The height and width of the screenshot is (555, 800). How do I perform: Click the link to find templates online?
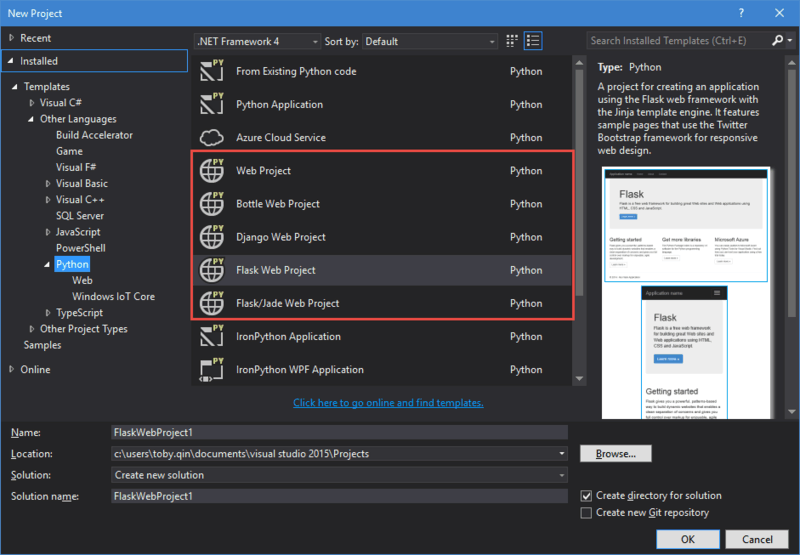click(x=388, y=402)
